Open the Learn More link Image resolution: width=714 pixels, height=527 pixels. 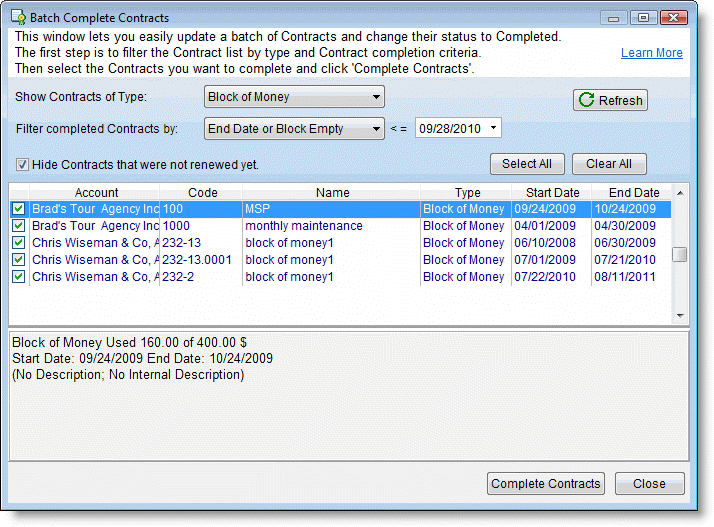pyautogui.click(x=651, y=53)
